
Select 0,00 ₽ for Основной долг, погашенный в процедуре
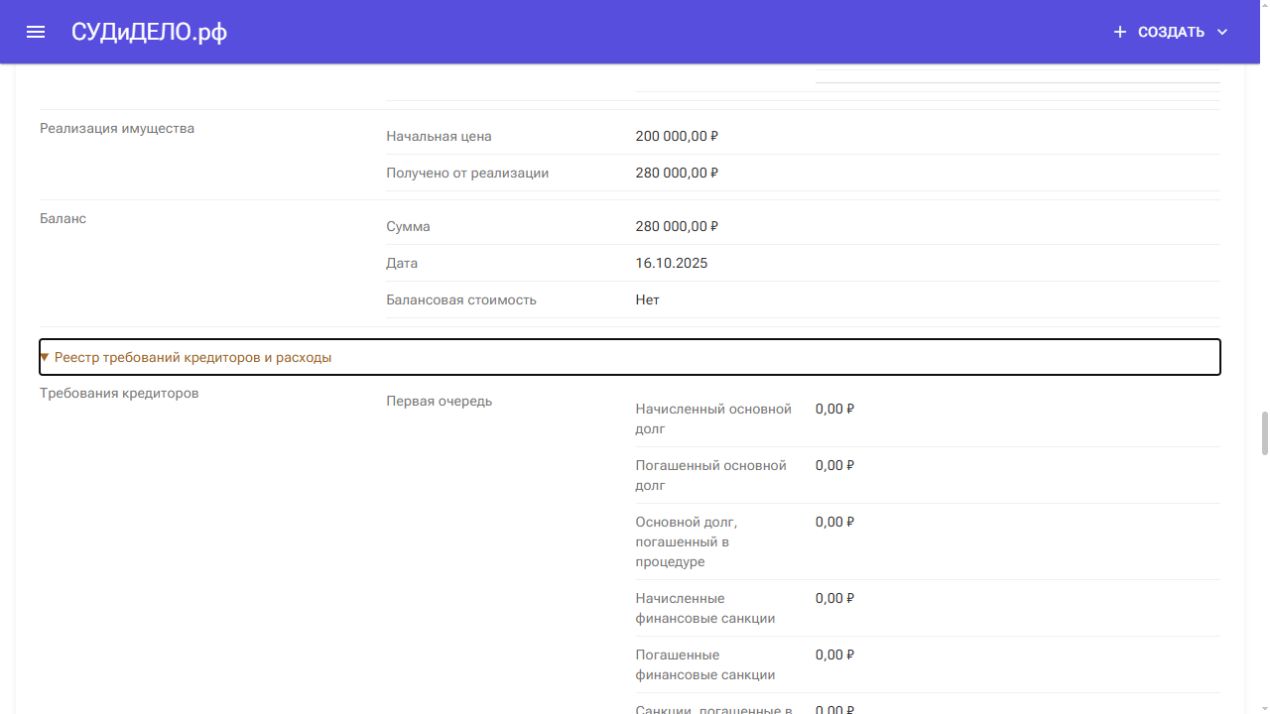click(x=835, y=522)
